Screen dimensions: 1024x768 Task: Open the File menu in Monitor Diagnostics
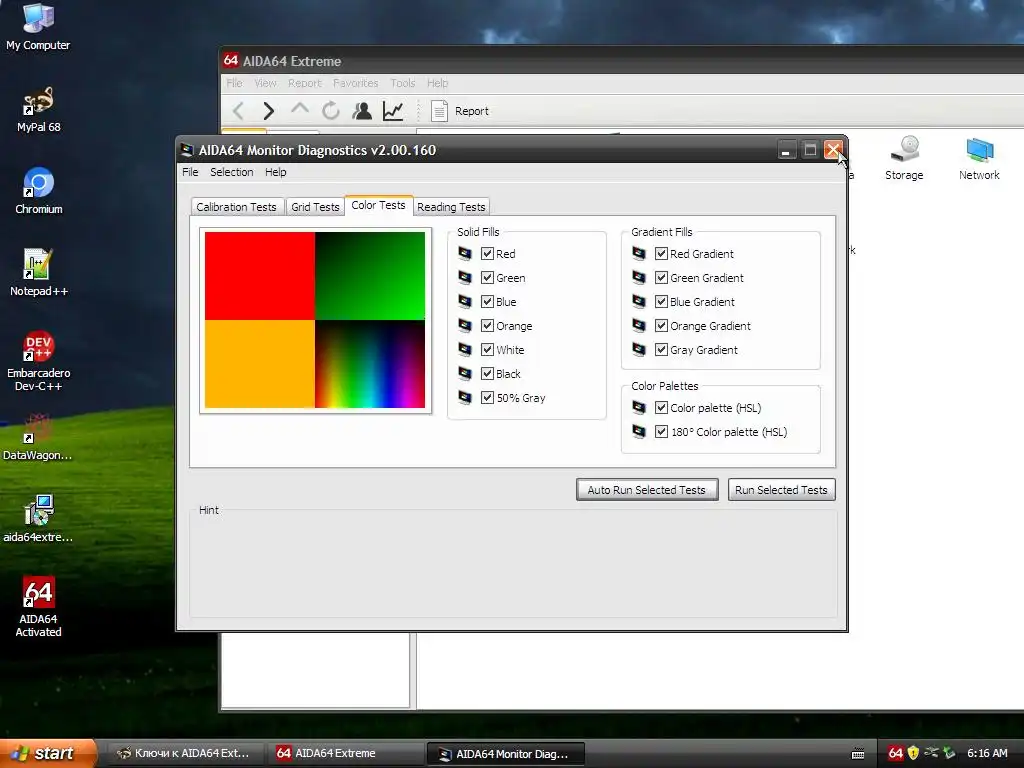pos(190,172)
